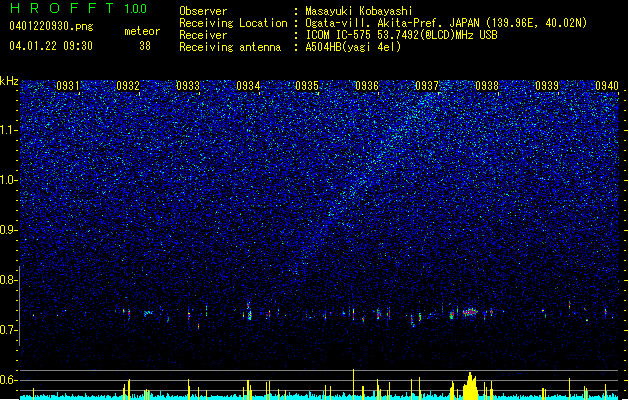Click the tall yellow intensity spike near 0936
This screenshot has width=629, height=400.
[x=353, y=384]
